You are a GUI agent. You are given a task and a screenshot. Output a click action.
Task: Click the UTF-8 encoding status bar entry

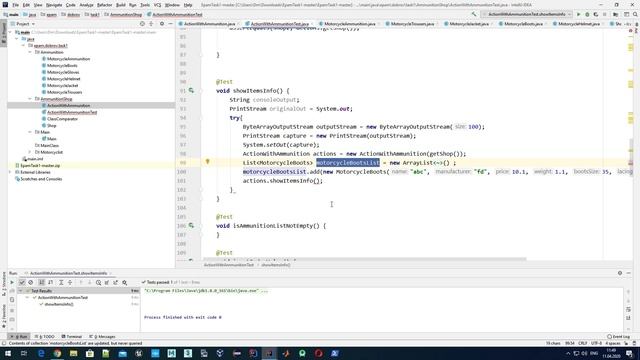(x=596, y=343)
